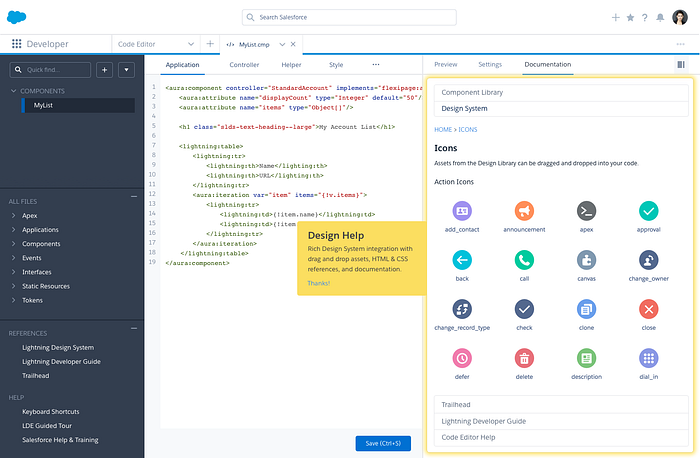Click the dial_in keypad icon
The width and height of the screenshot is (700, 458).
(x=648, y=358)
